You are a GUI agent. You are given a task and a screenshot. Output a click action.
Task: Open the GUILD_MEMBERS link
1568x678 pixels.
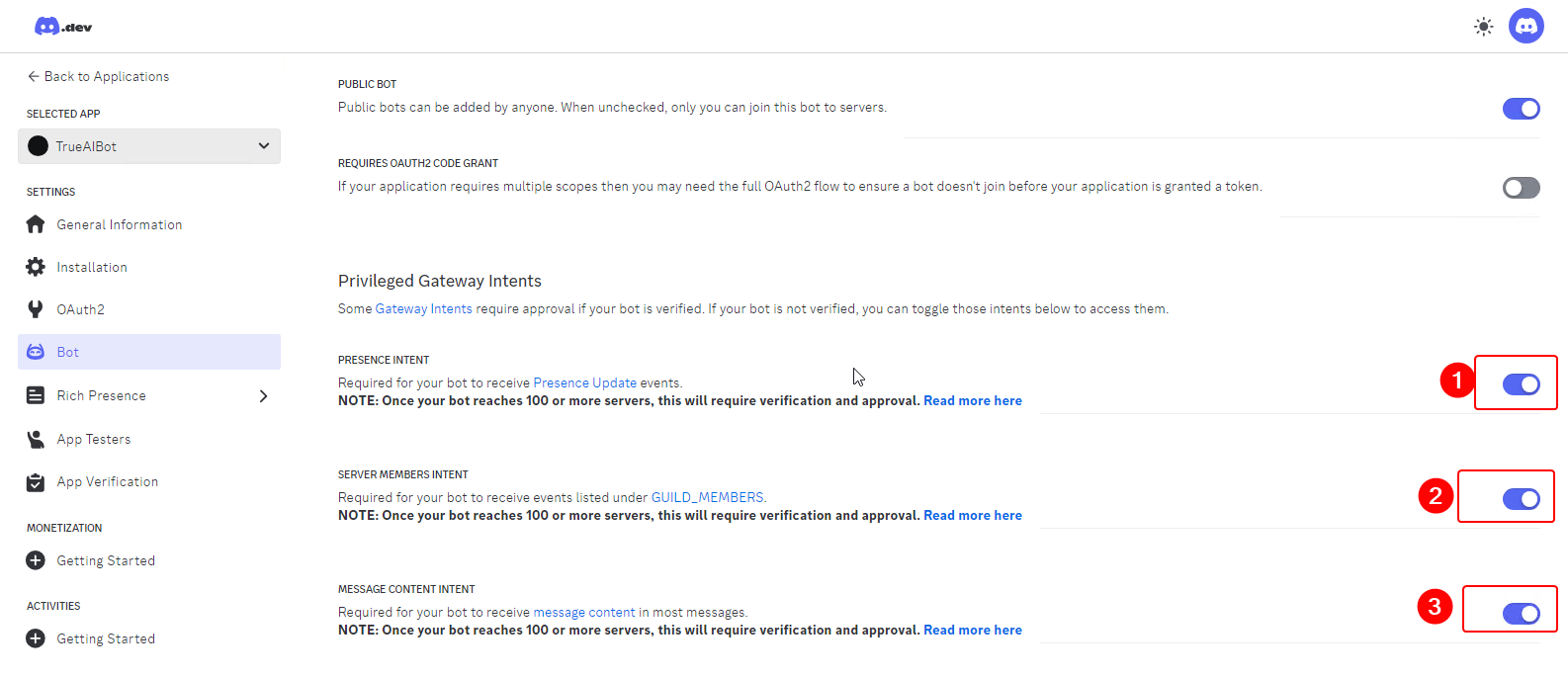[707, 497]
